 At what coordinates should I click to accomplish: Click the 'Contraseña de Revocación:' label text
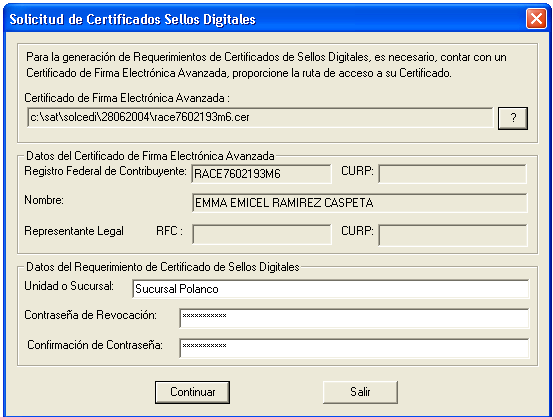tap(90, 315)
